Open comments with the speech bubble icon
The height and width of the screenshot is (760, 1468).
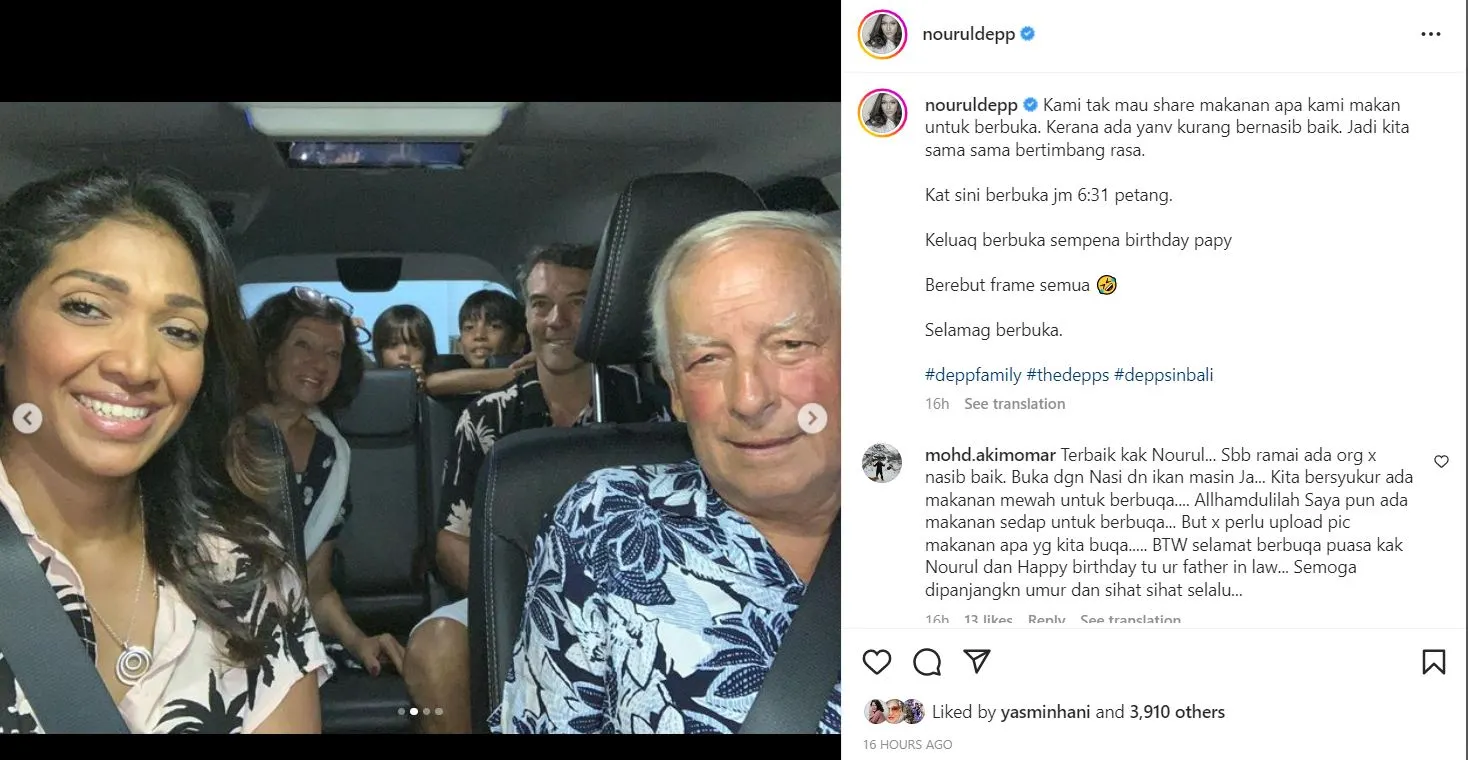(927, 662)
